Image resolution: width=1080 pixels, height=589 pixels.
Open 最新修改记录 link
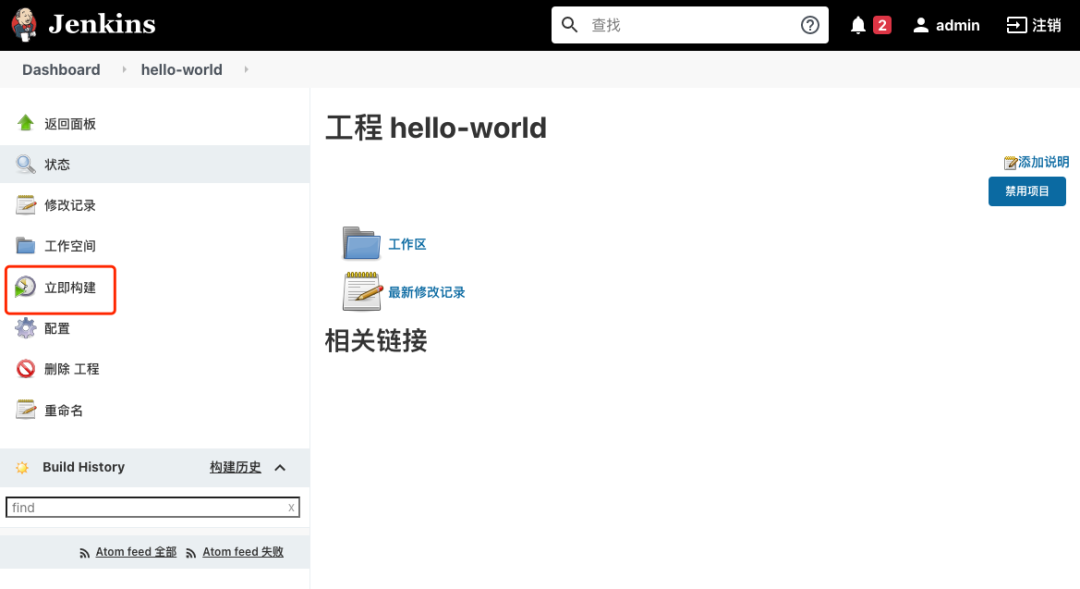[426, 292]
